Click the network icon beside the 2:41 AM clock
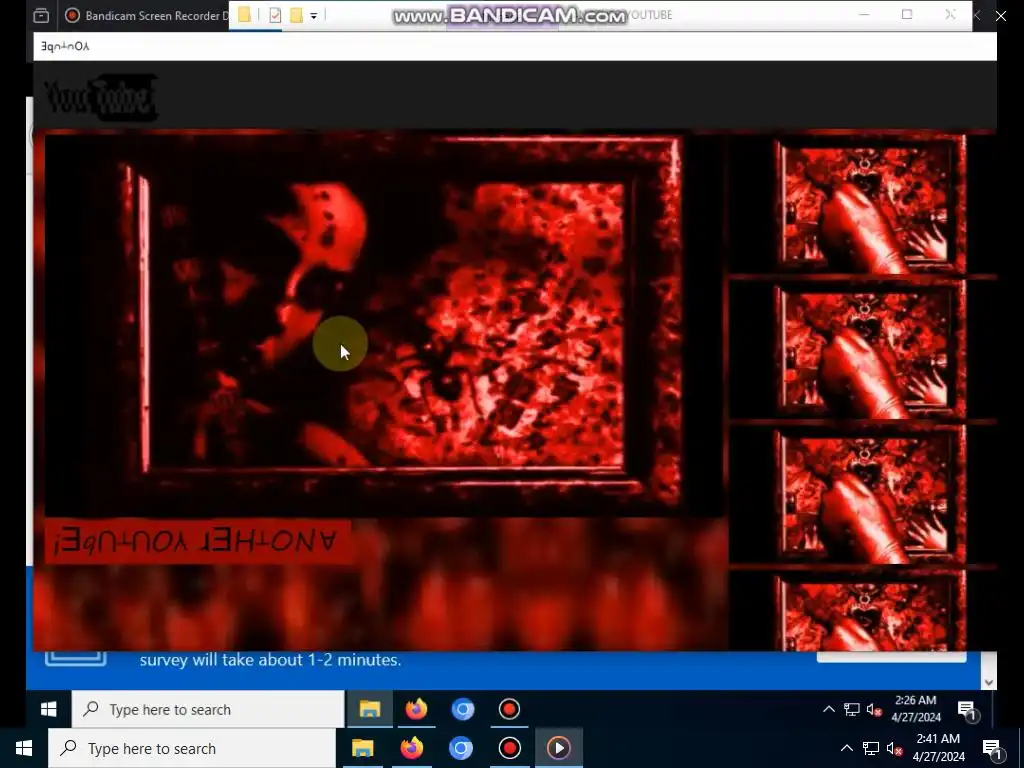Screen dimensions: 1024x768 (x=871, y=748)
